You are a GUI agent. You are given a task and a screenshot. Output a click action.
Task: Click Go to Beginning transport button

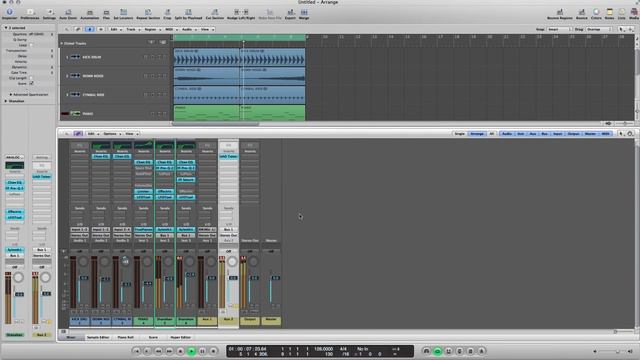(137, 351)
